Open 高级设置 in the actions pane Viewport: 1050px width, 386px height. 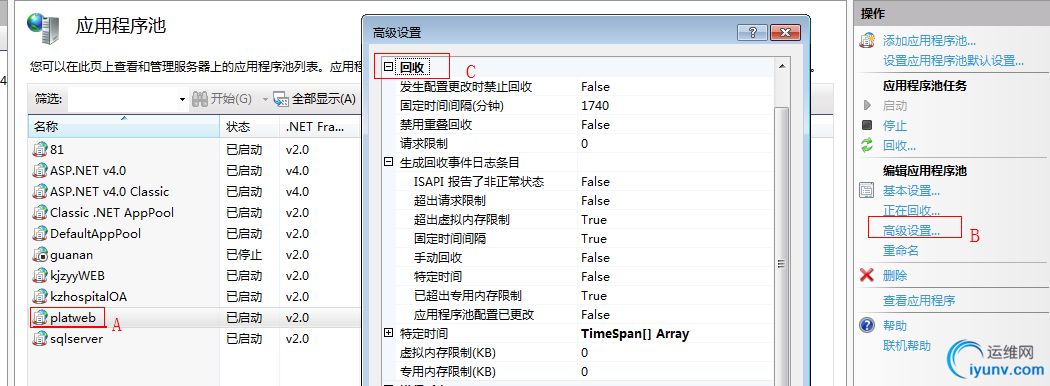pos(911,231)
